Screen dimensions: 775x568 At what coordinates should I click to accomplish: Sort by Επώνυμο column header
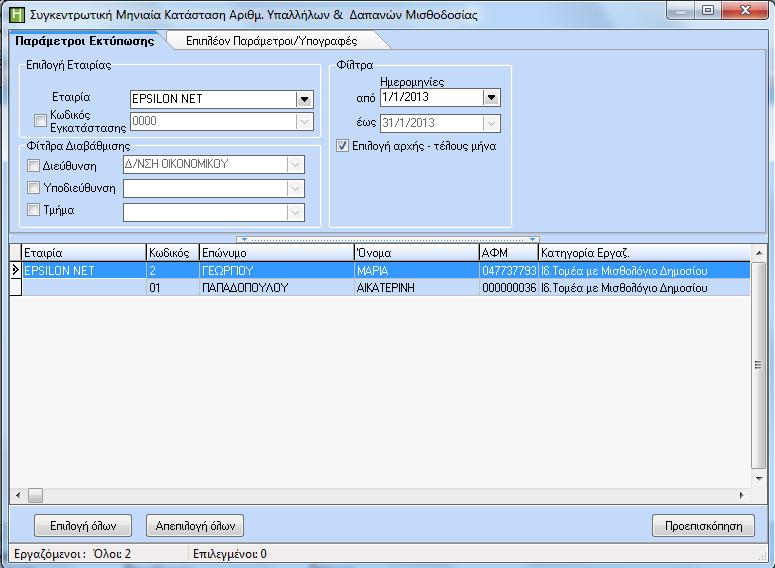277,253
